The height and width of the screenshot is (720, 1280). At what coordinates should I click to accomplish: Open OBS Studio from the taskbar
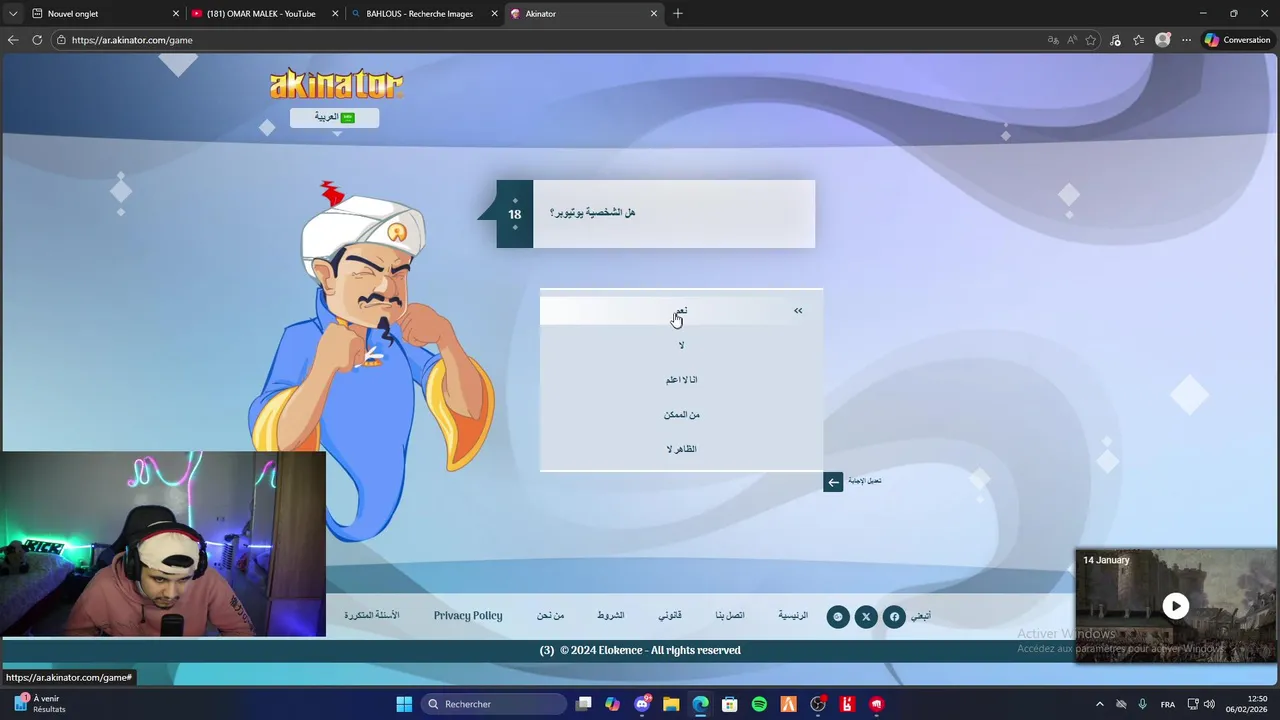(x=818, y=704)
